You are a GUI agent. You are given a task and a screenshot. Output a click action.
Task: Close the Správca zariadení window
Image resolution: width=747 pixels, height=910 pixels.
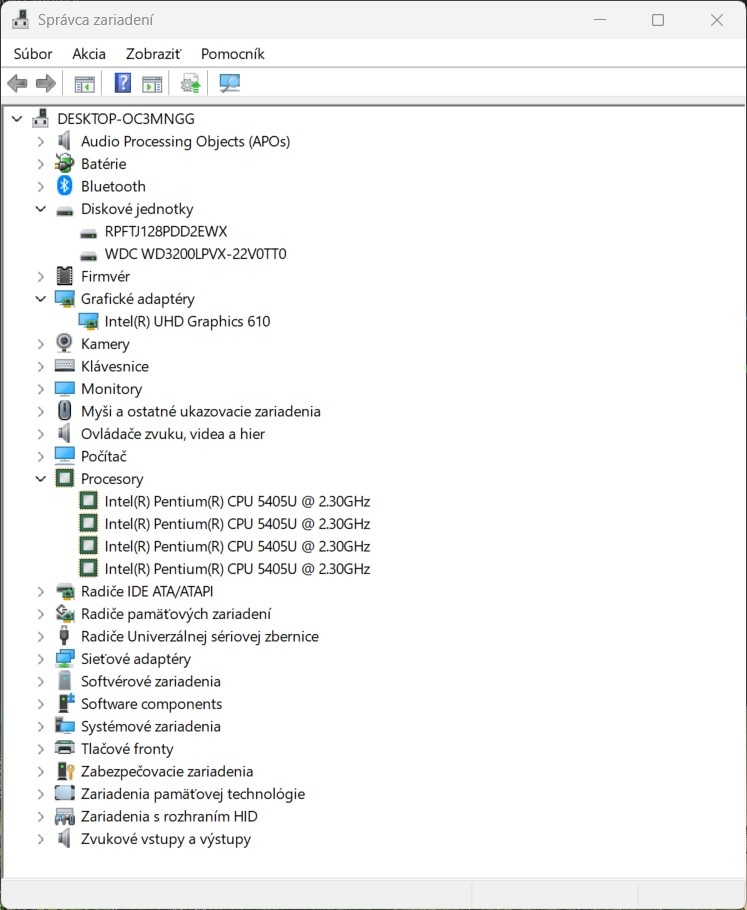(x=717, y=20)
